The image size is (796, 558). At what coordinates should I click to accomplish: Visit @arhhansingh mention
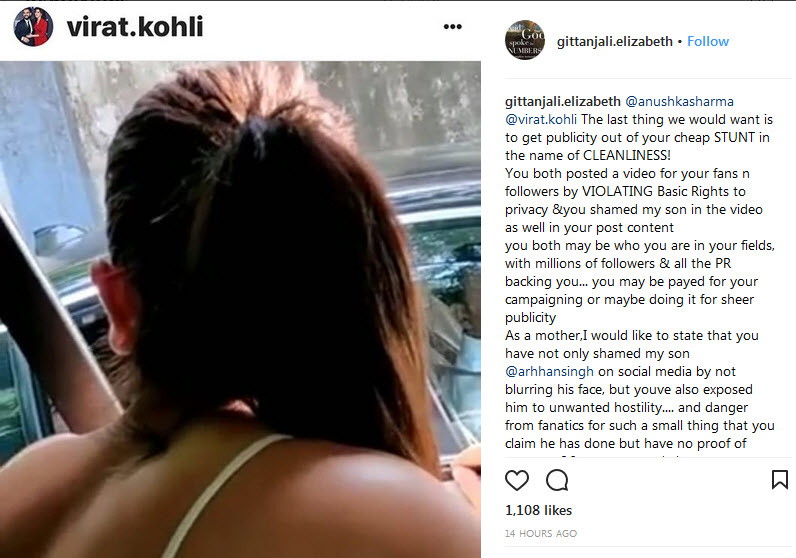pyautogui.click(x=549, y=372)
